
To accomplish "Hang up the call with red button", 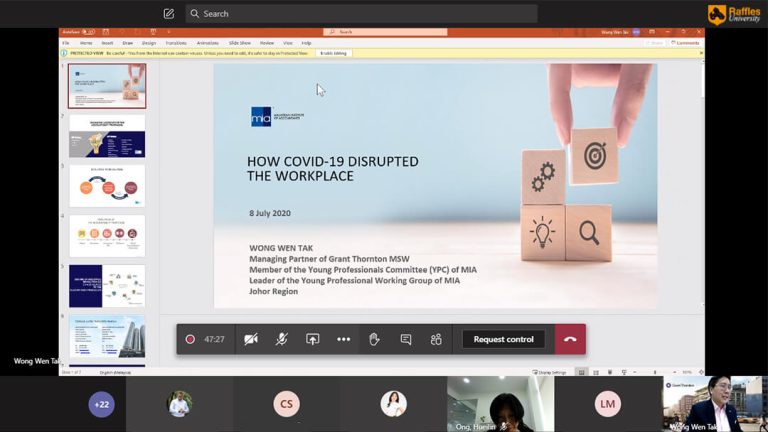I will click(570, 339).
